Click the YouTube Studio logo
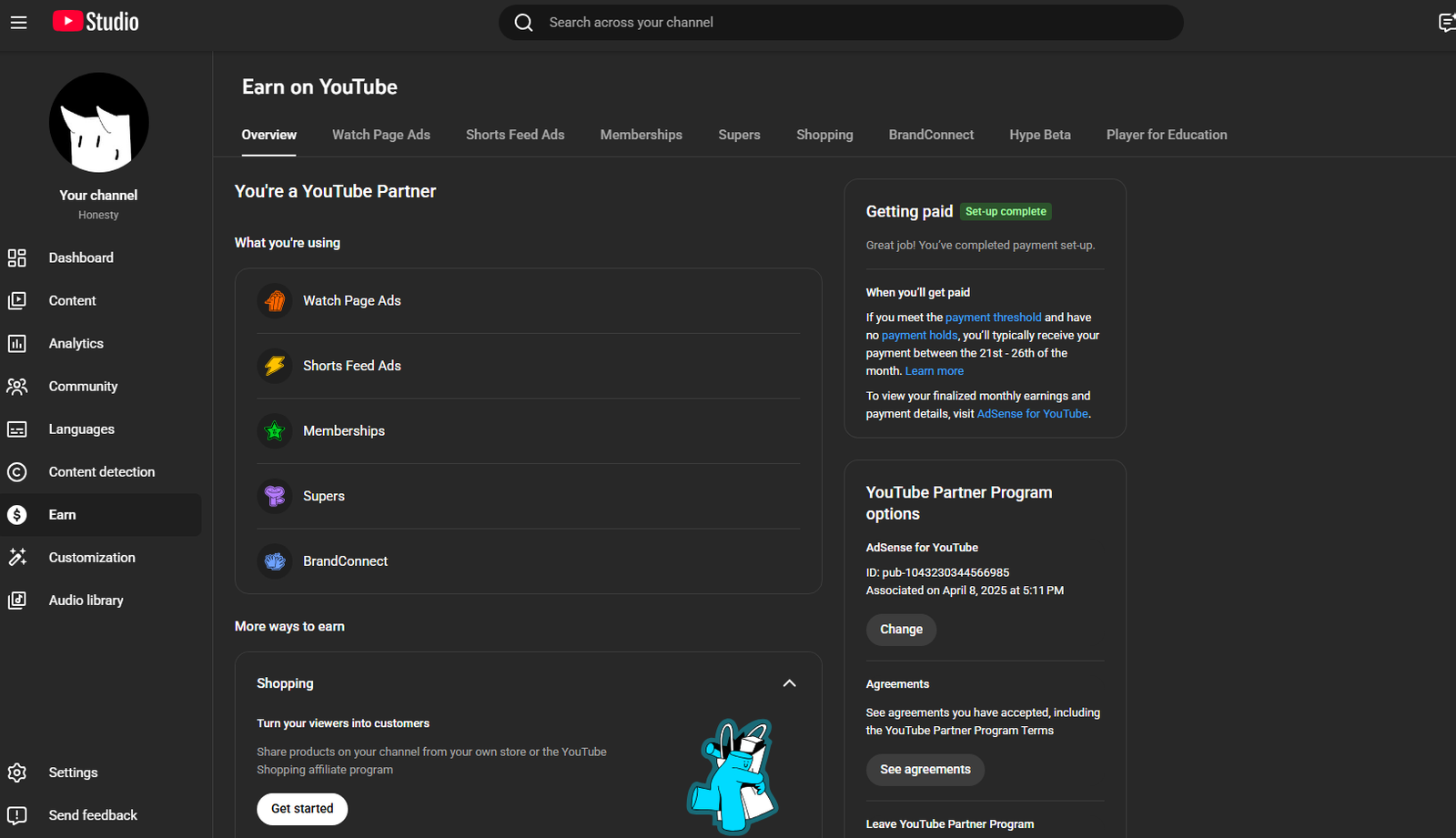Image resolution: width=1456 pixels, height=838 pixels. (96, 22)
